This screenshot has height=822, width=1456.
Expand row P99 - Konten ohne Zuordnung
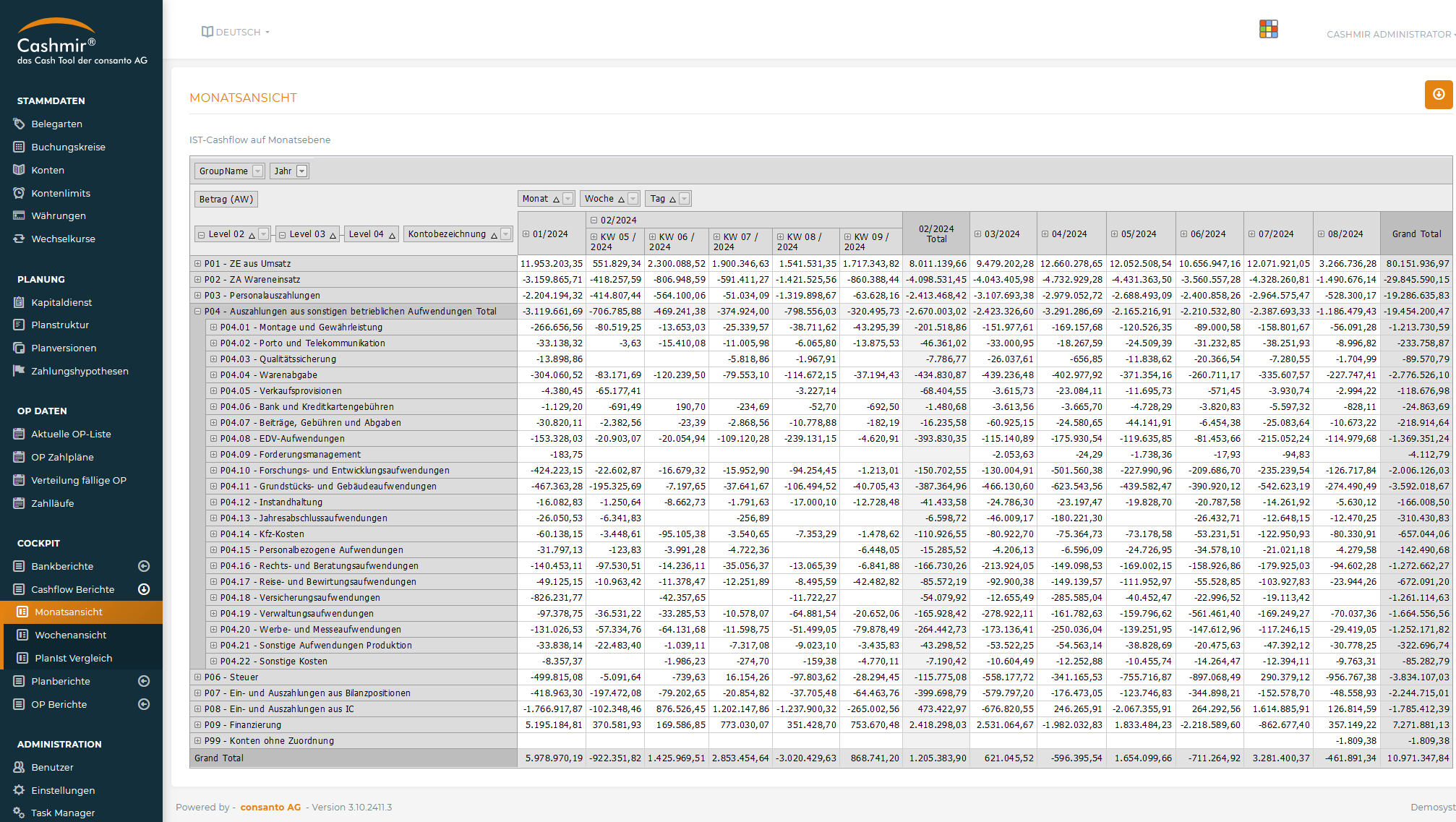[197, 741]
